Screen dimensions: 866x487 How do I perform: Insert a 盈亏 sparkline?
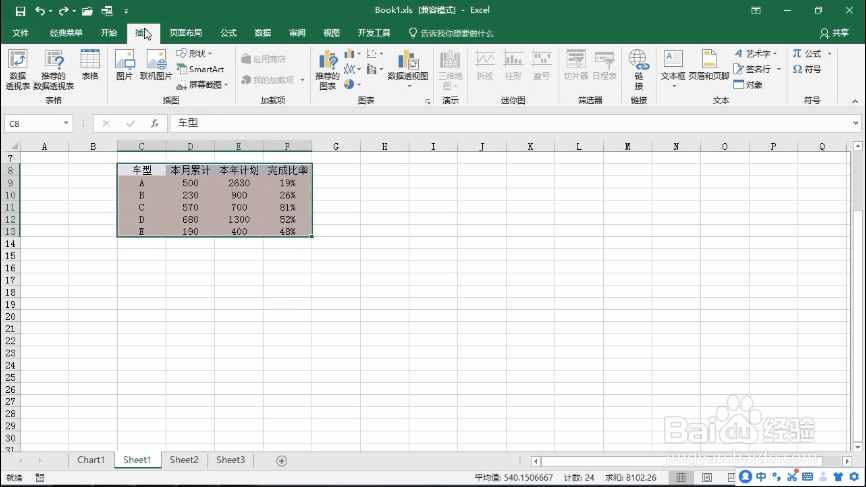pos(542,65)
